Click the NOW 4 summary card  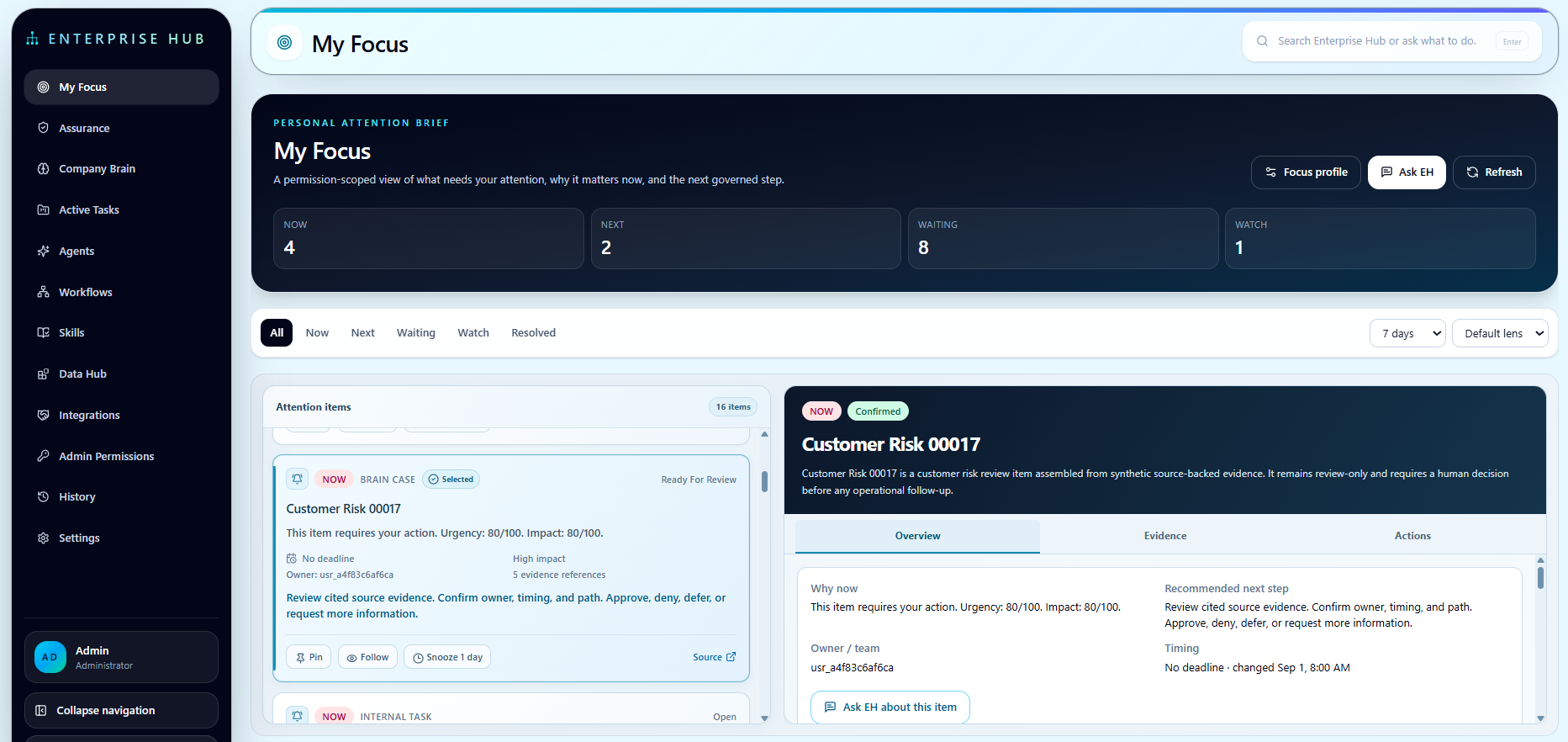(429, 239)
